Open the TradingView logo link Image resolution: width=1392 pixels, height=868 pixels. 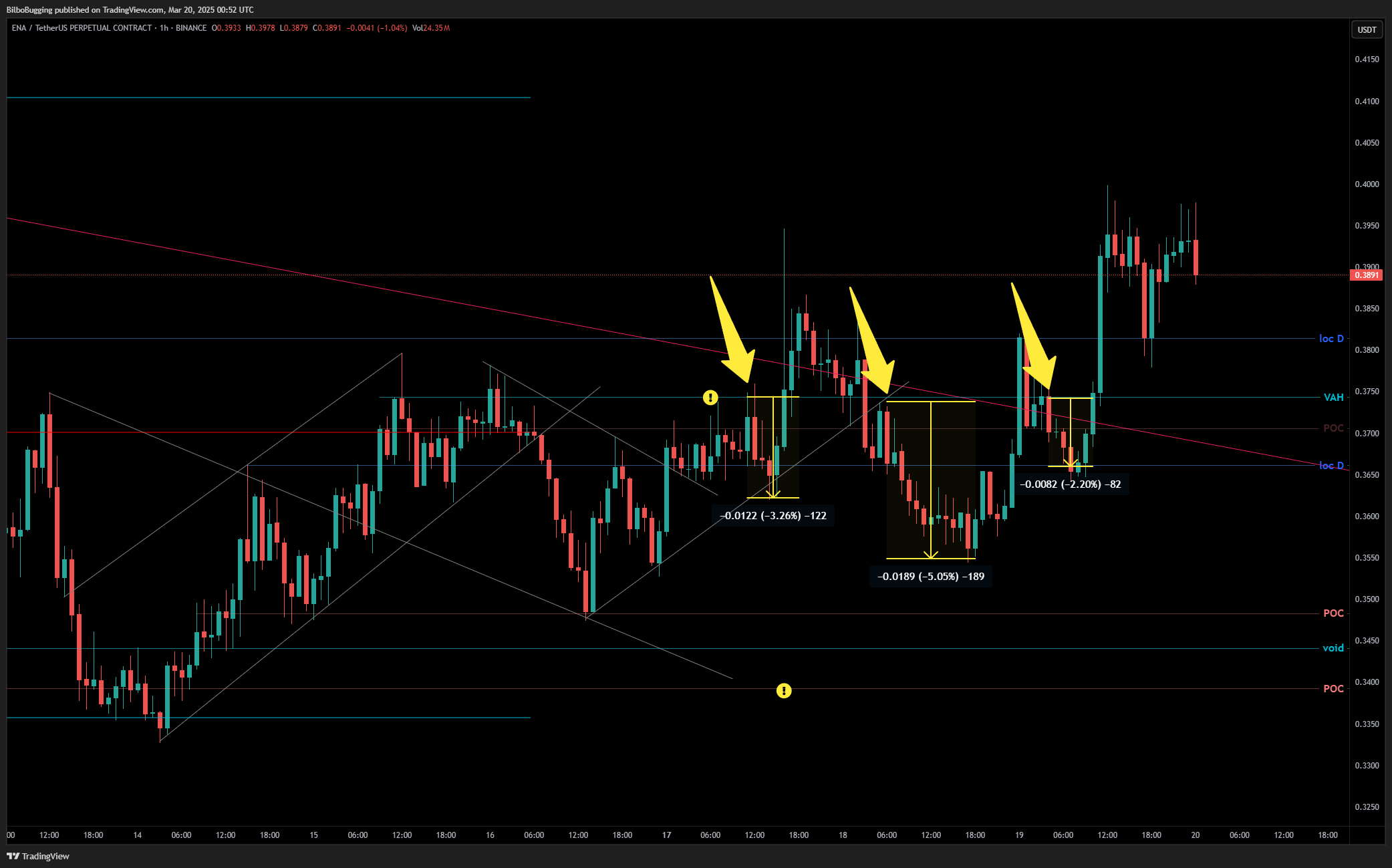click(38, 856)
